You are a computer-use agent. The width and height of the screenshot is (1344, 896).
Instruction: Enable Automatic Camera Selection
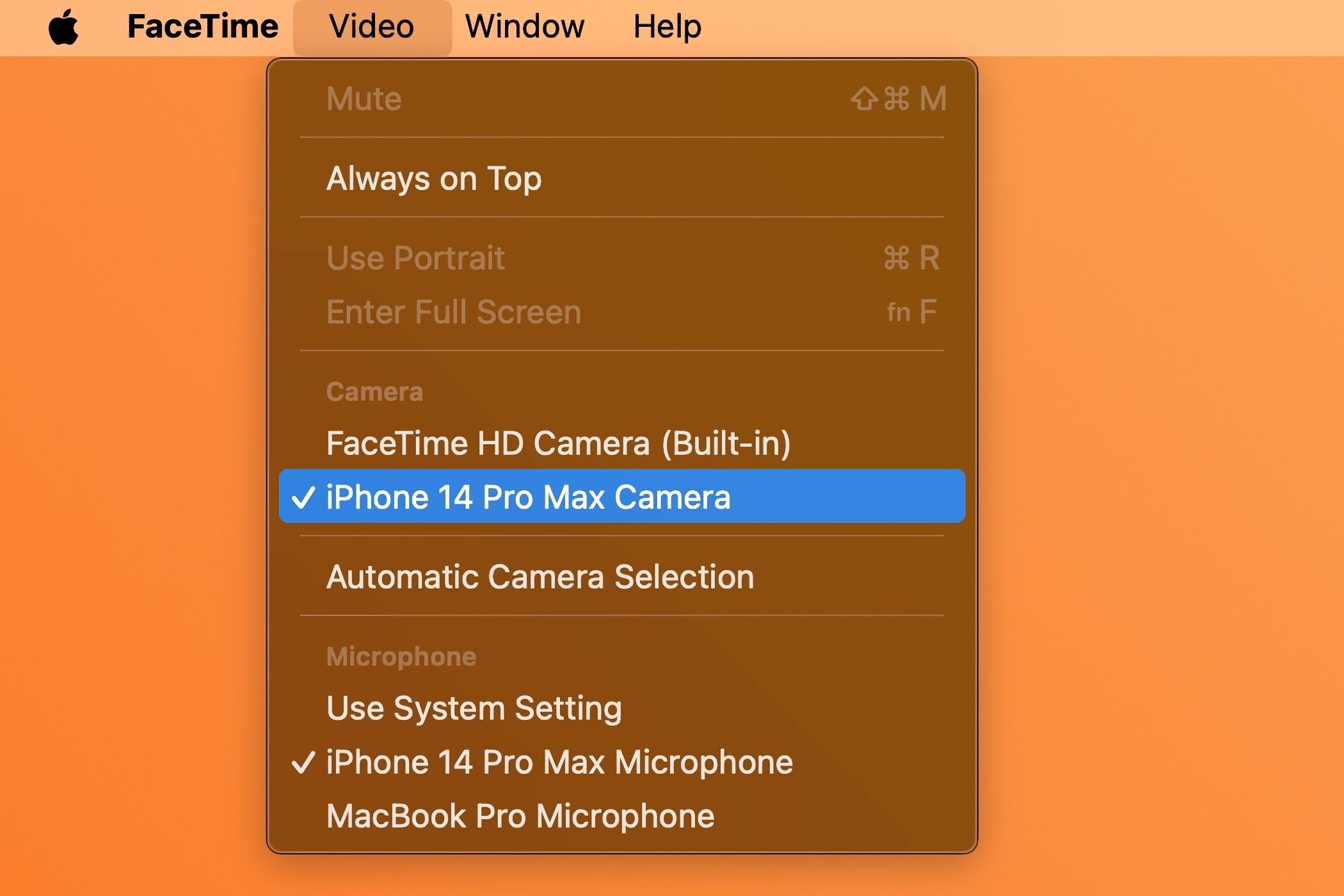pos(622,576)
